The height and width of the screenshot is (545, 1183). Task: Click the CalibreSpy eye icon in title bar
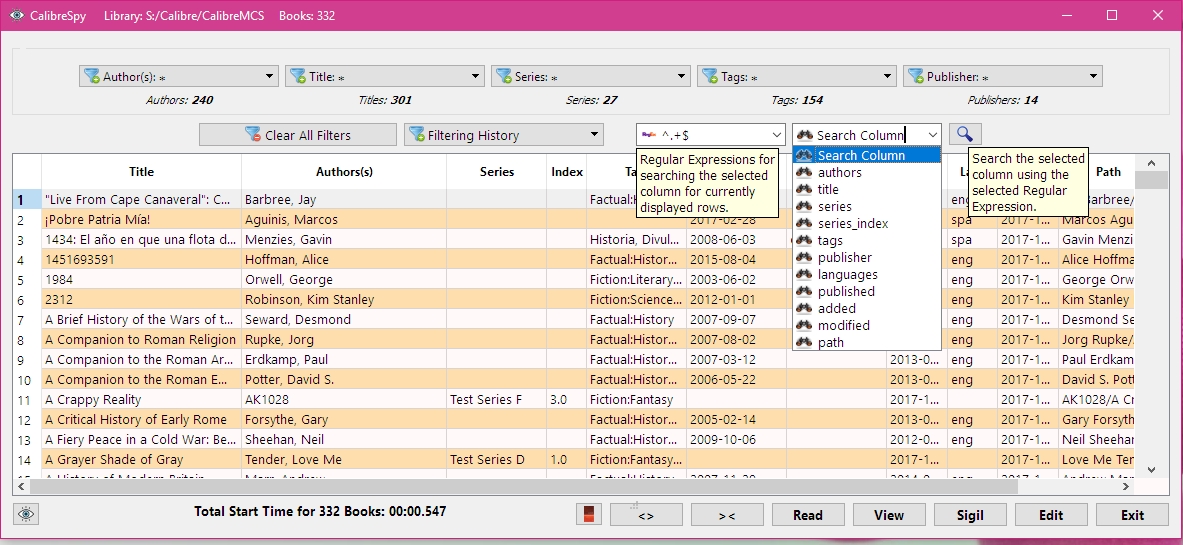click(17, 15)
